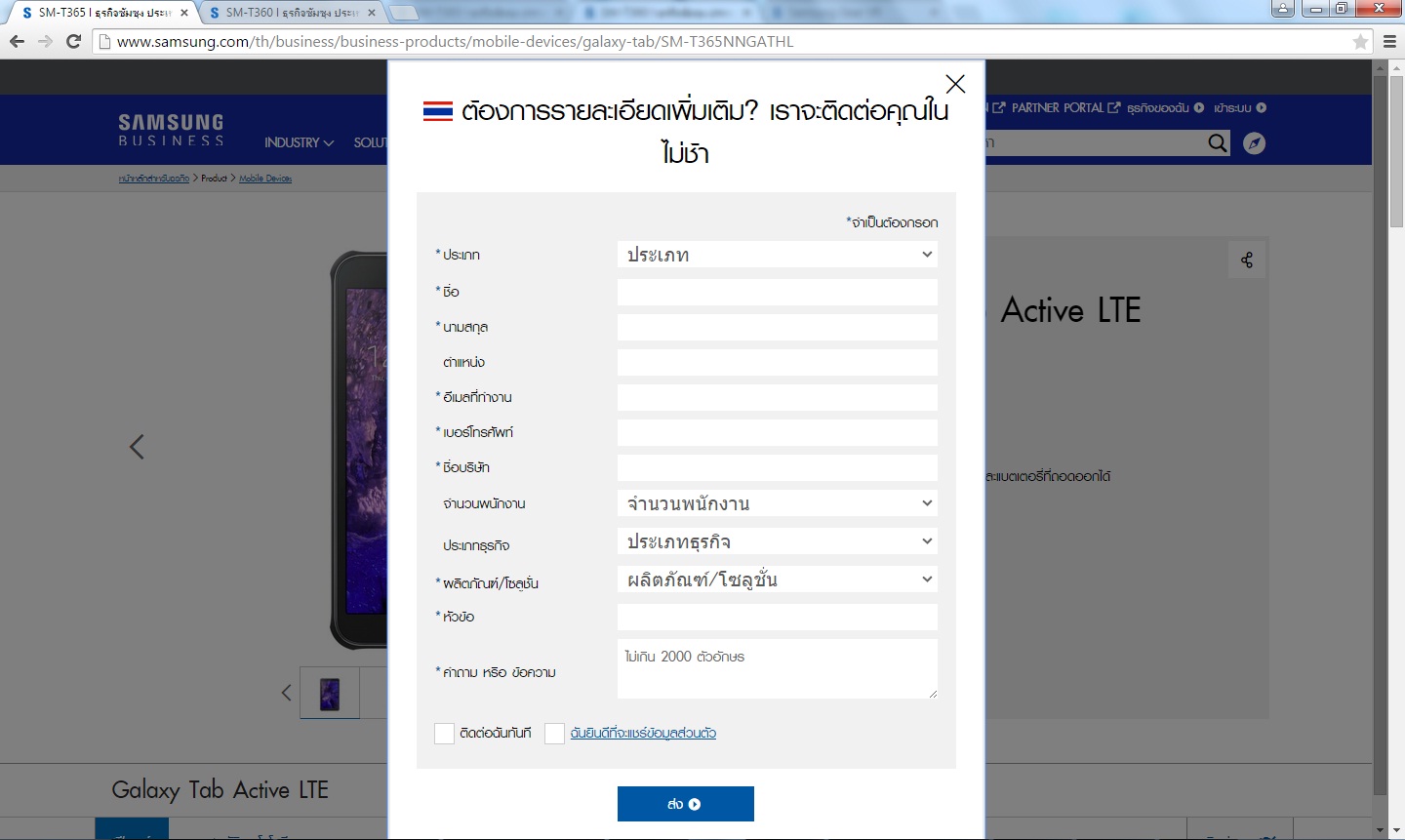Screen dimensions: 1405x840
Task: Click the question message textarea
Action: (x=778, y=669)
